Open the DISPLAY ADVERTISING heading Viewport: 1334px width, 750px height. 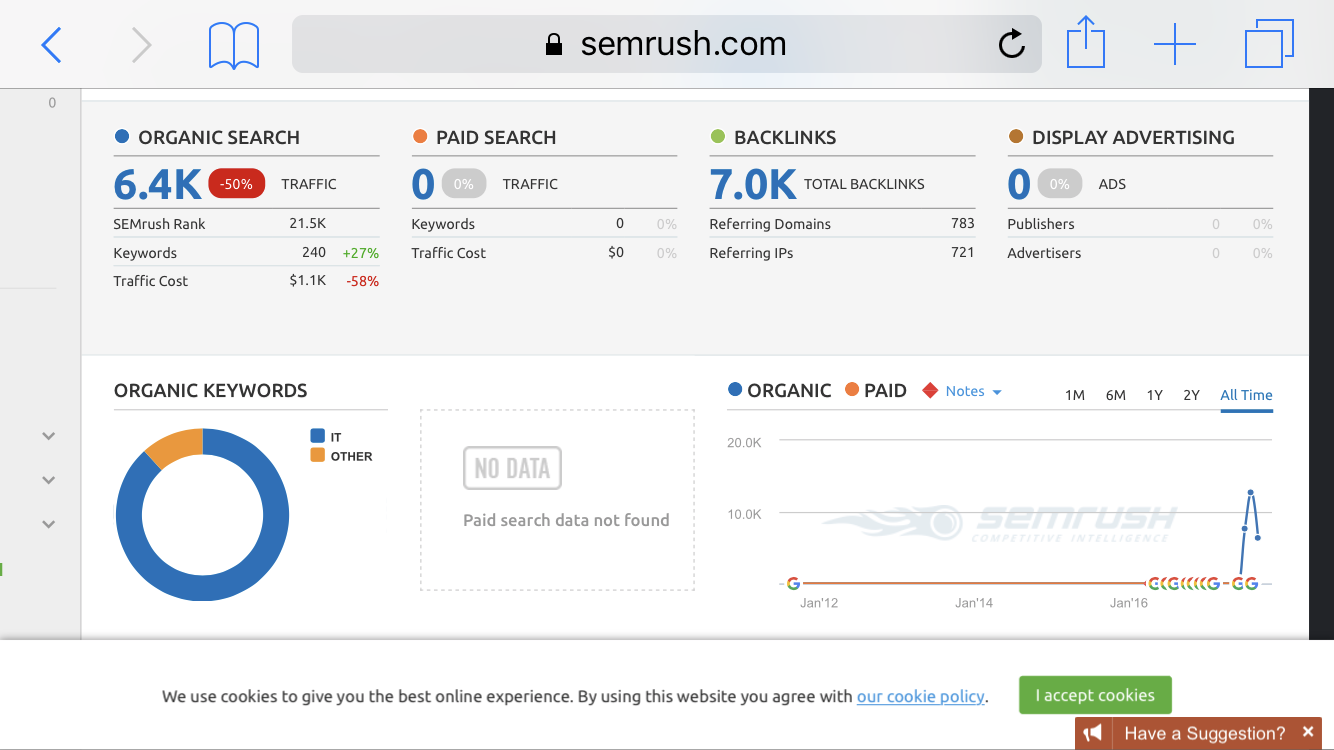1133,137
